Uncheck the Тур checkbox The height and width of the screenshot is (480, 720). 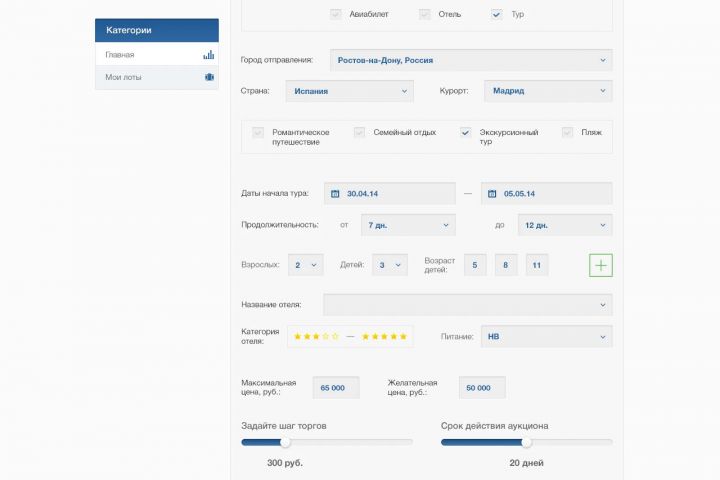point(496,14)
